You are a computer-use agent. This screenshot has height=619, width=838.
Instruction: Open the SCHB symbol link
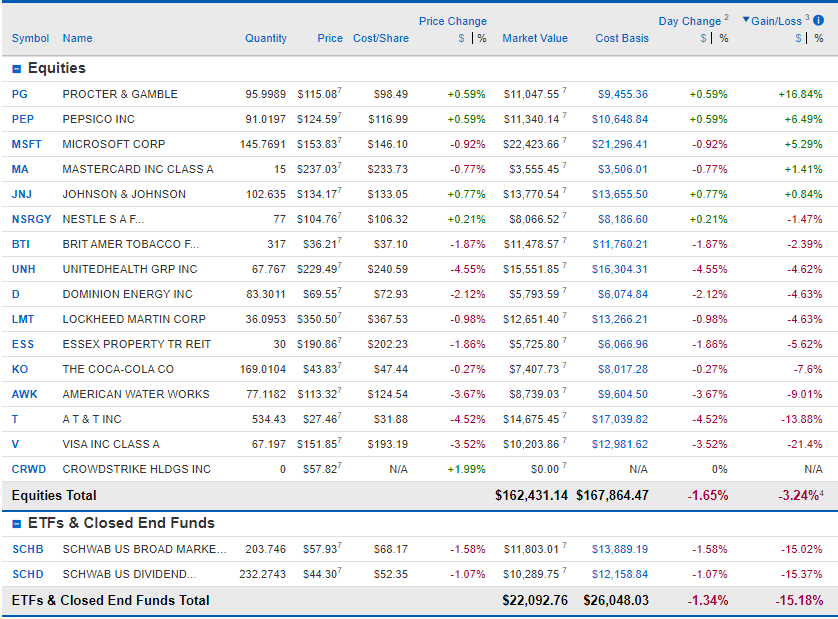click(x=28, y=550)
